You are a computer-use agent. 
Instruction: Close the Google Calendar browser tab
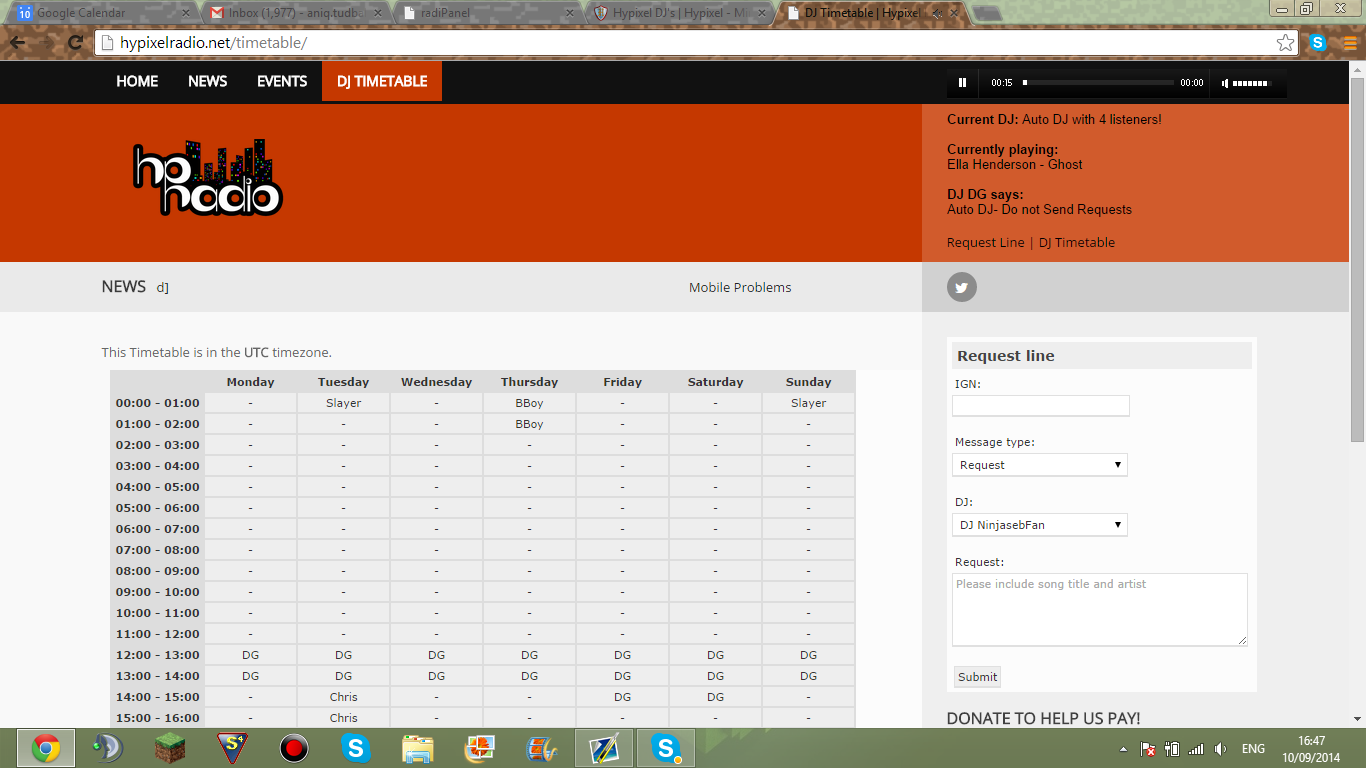pos(185,13)
